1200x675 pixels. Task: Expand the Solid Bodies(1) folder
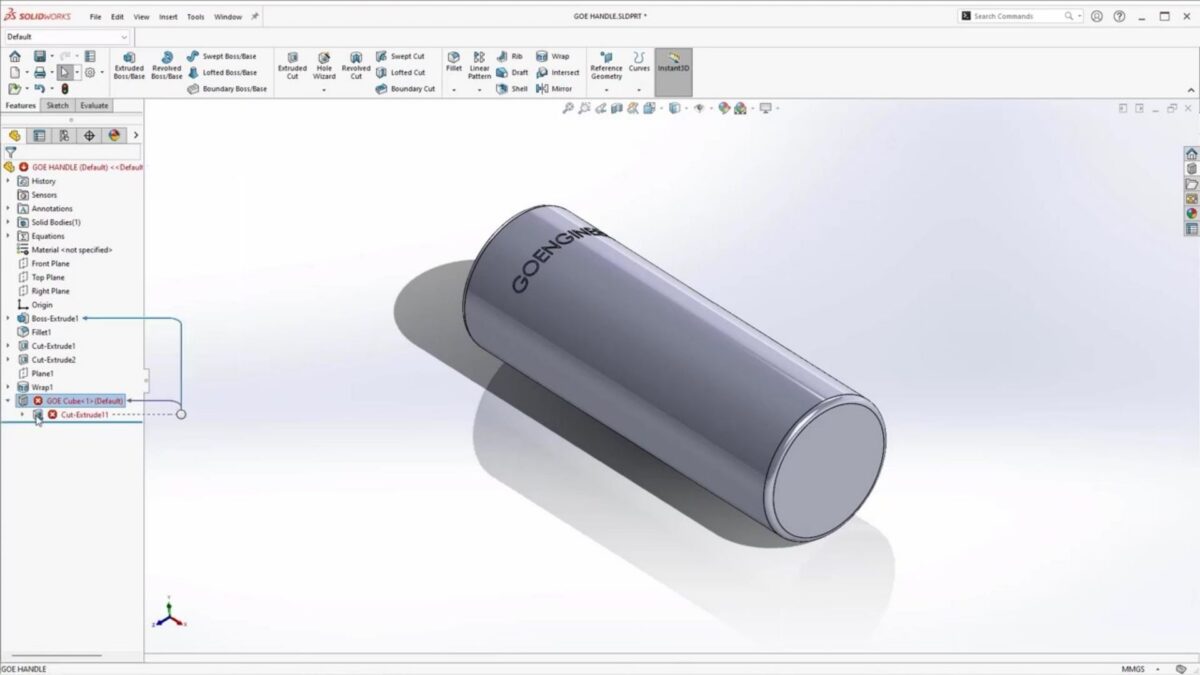pos(8,222)
